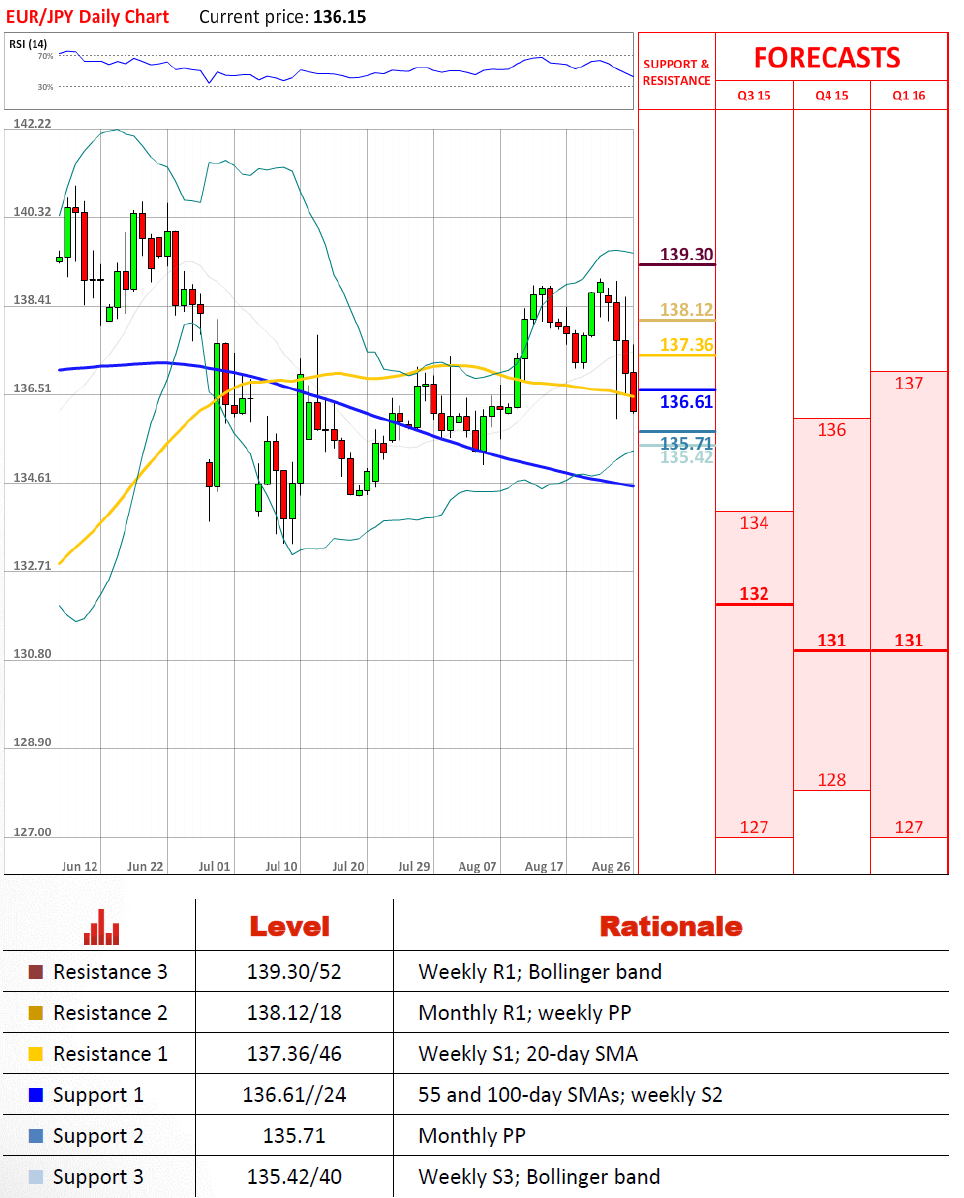Click the 137 forecast in Q1 16 column
The image size is (964, 1198).
click(x=908, y=383)
